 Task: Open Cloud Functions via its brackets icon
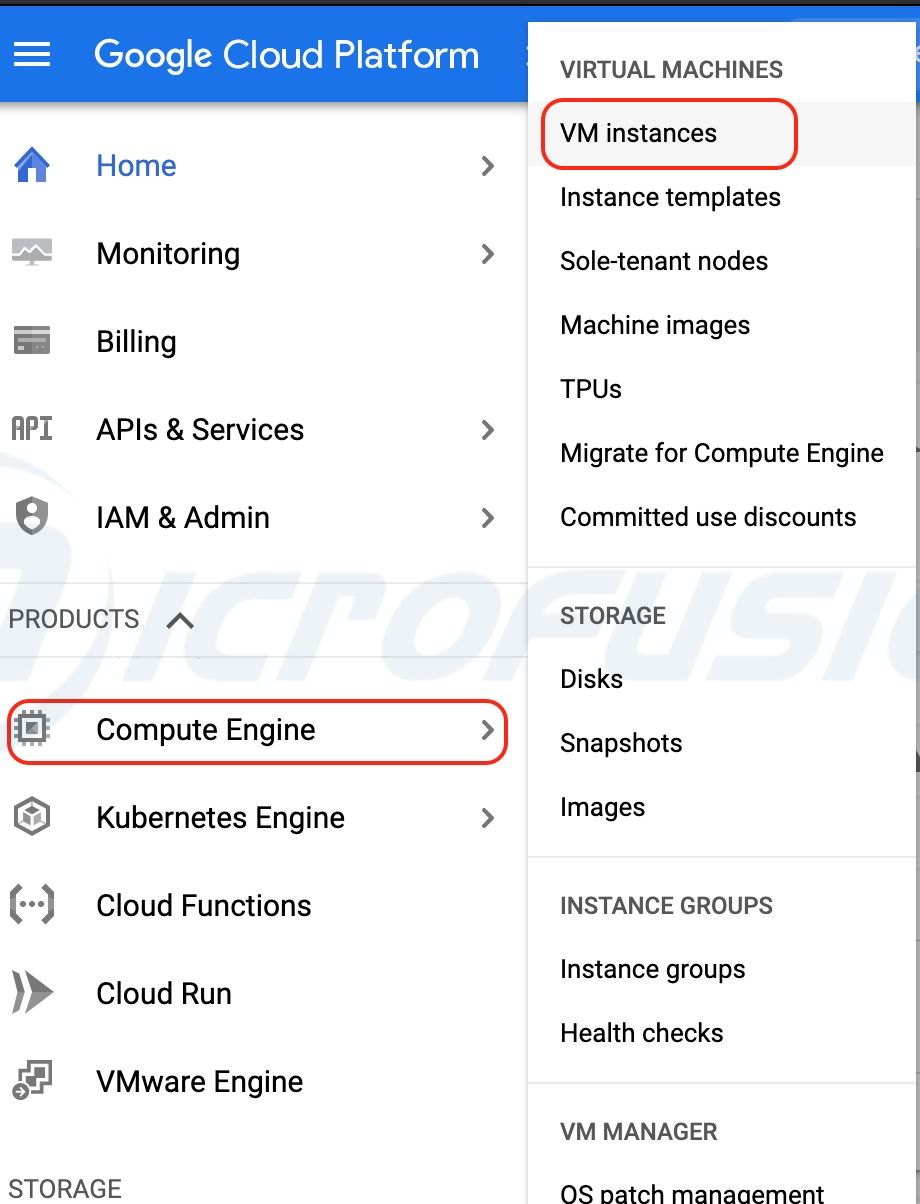(x=34, y=905)
